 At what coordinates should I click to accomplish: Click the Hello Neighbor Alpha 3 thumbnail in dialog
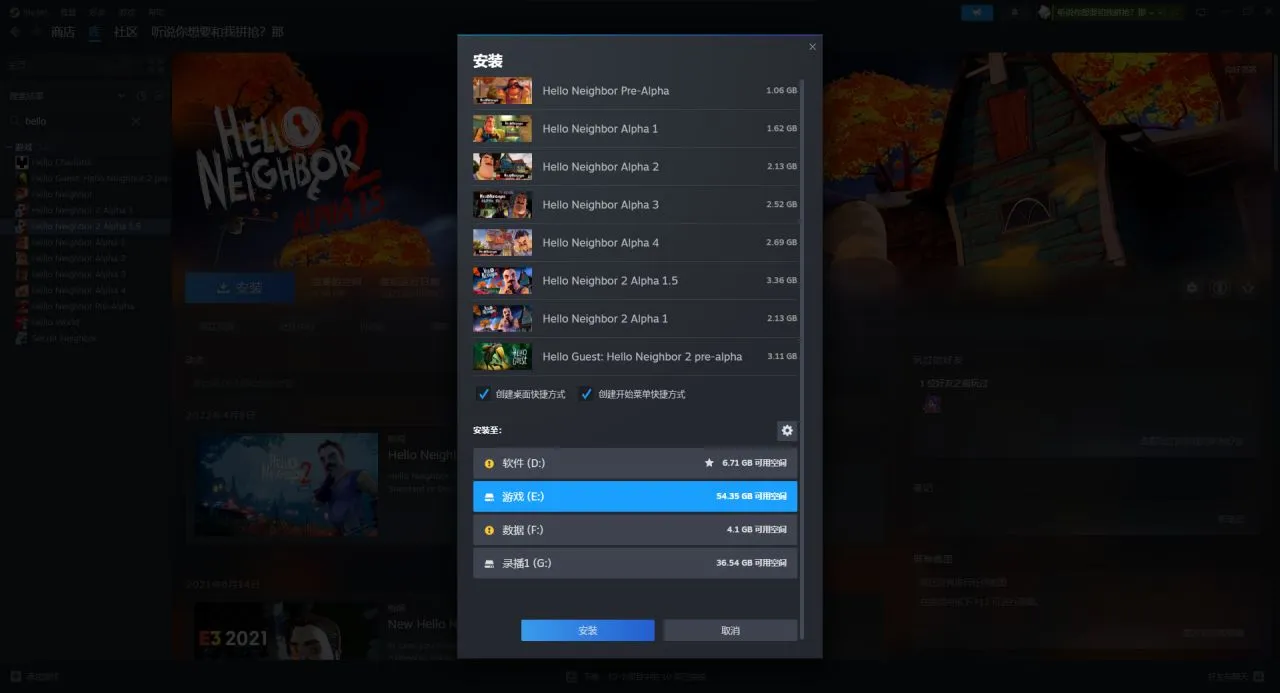502,204
